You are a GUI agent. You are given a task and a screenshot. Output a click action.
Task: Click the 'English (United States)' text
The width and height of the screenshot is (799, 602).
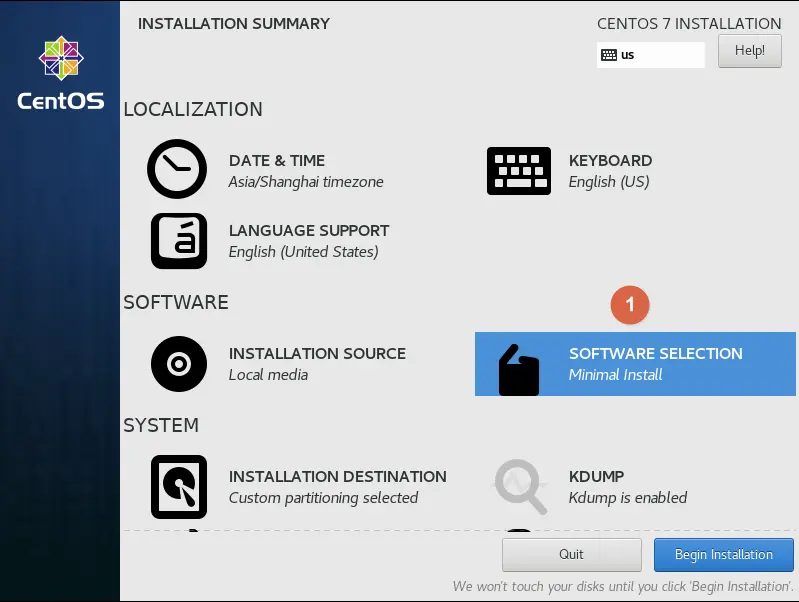click(303, 252)
